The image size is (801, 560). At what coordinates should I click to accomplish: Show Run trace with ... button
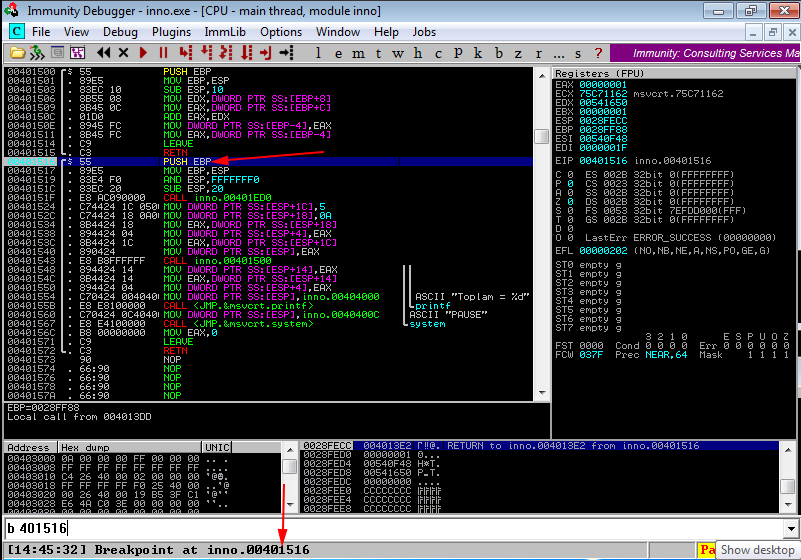[x=559, y=54]
